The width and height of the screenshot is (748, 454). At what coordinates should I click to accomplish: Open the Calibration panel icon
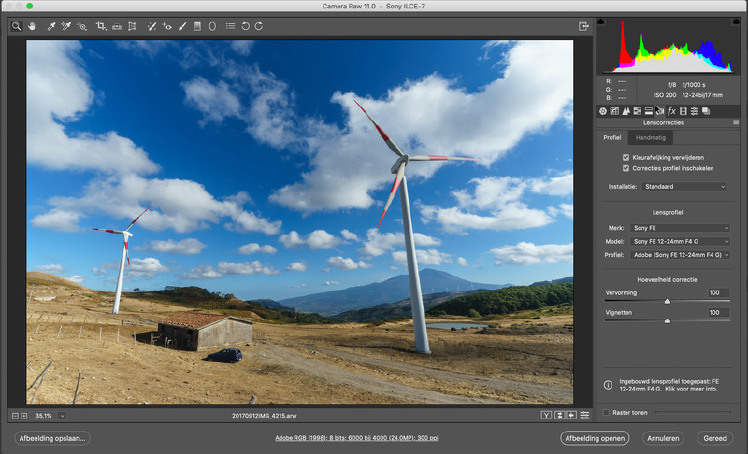(683, 111)
